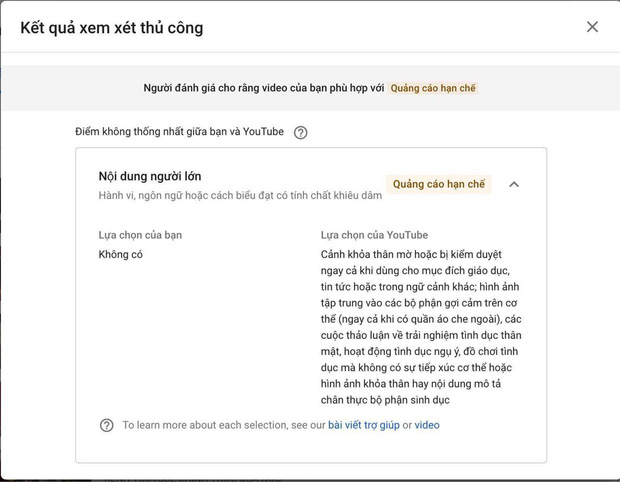This screenshot has height=482, width=620.
Task: Click the subtitle starting with Hành vi, ngôn ngữ
Action: point(240,196)
